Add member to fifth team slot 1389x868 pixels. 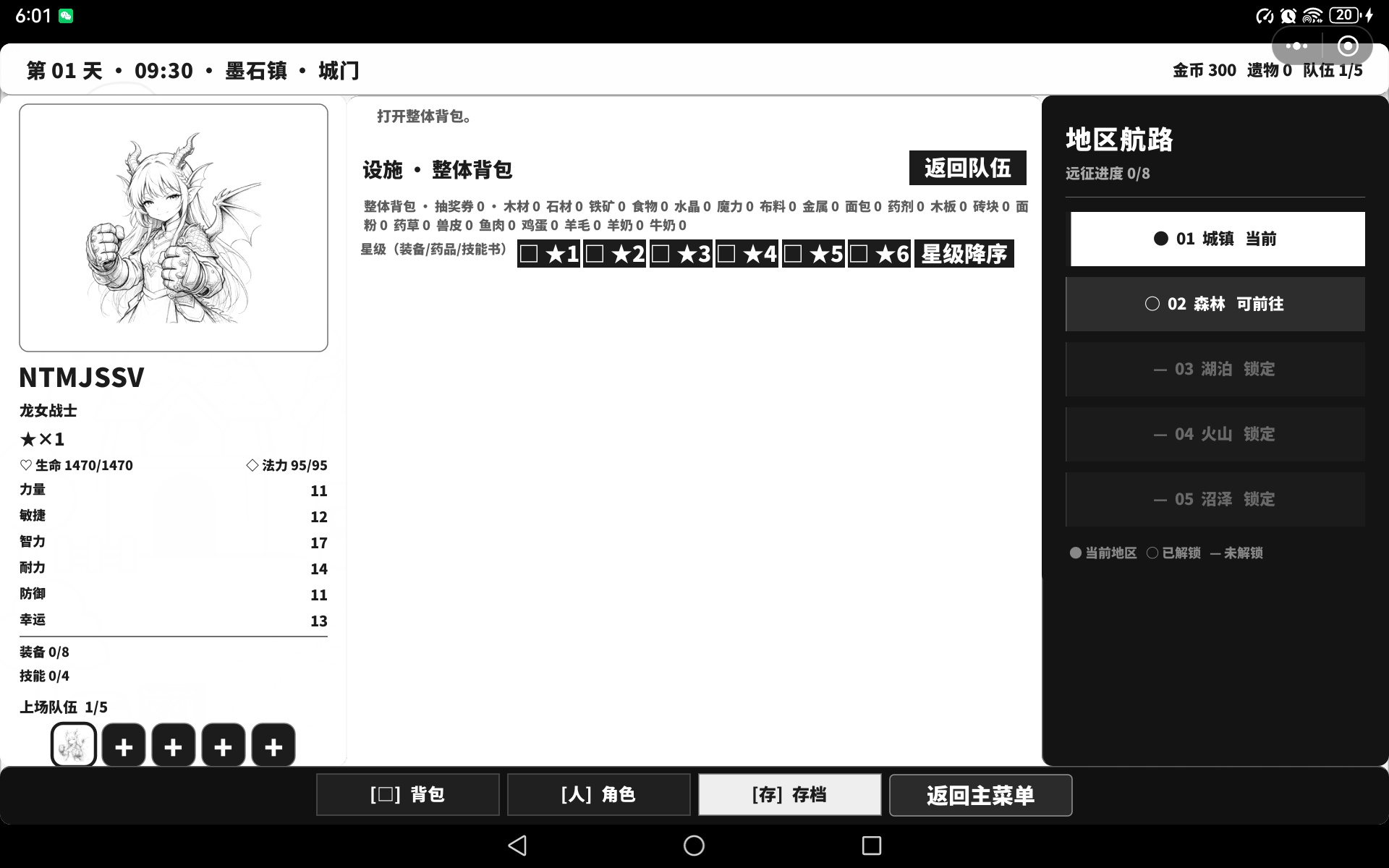pyautogui.click(x=273, y=745)
